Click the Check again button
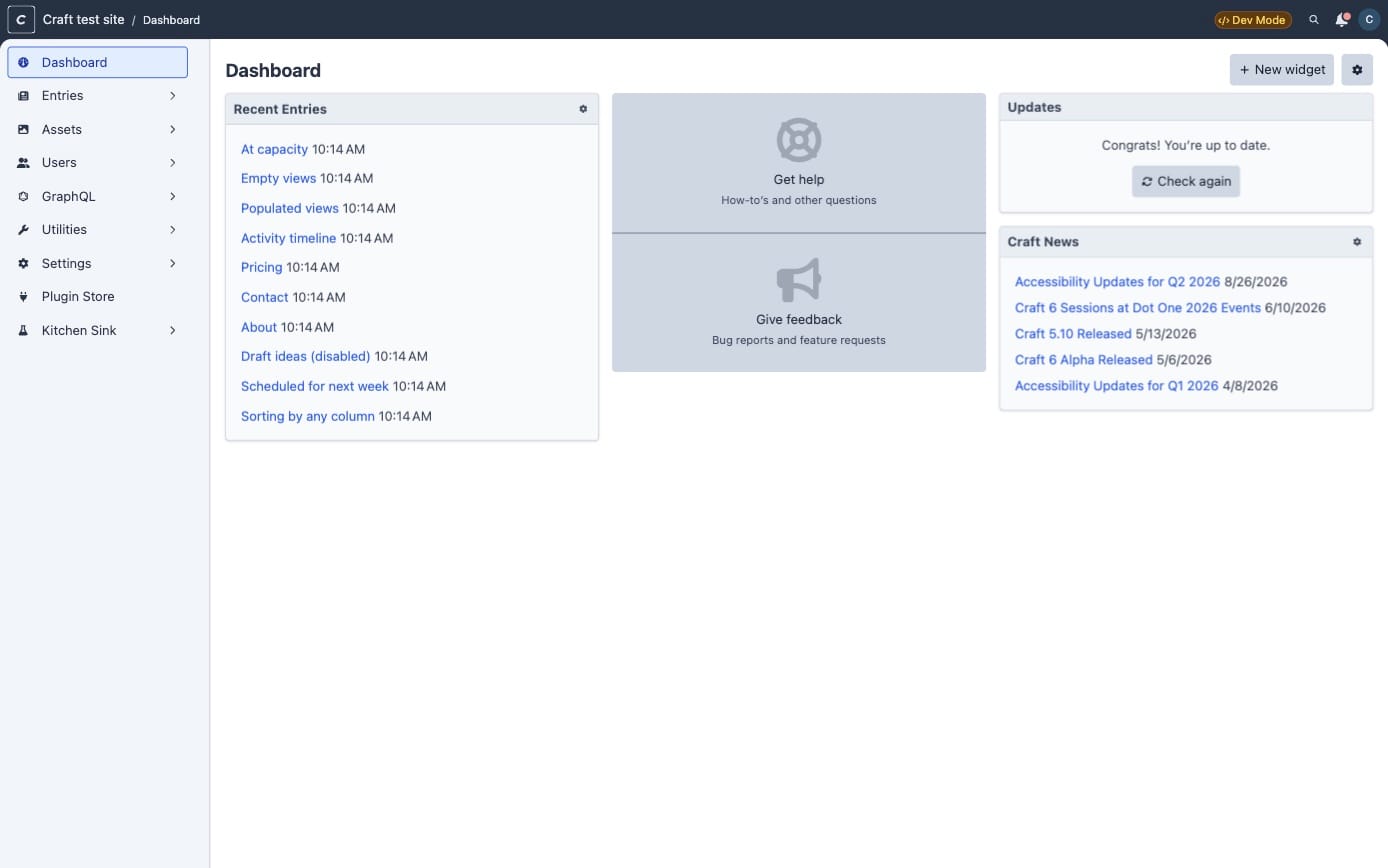 tap(1186, 181)
